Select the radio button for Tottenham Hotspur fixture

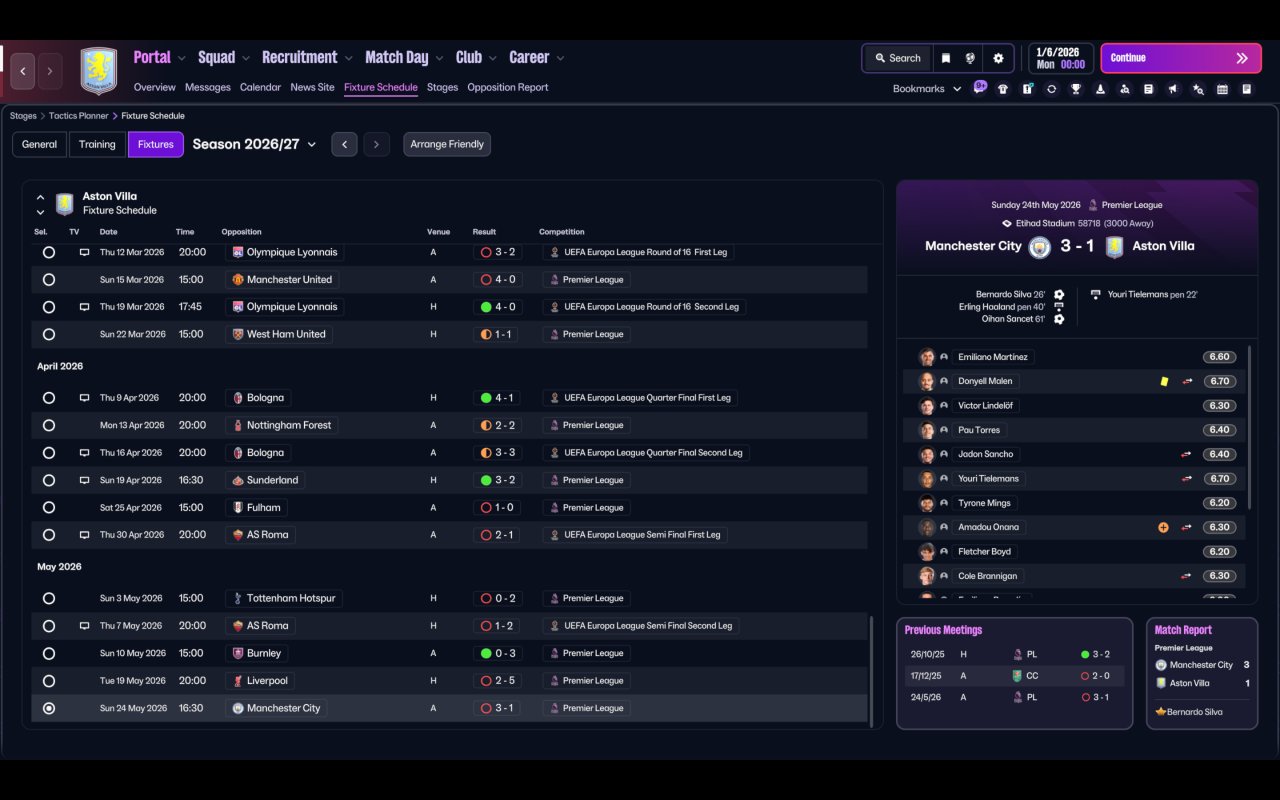[x=49, y=598]
